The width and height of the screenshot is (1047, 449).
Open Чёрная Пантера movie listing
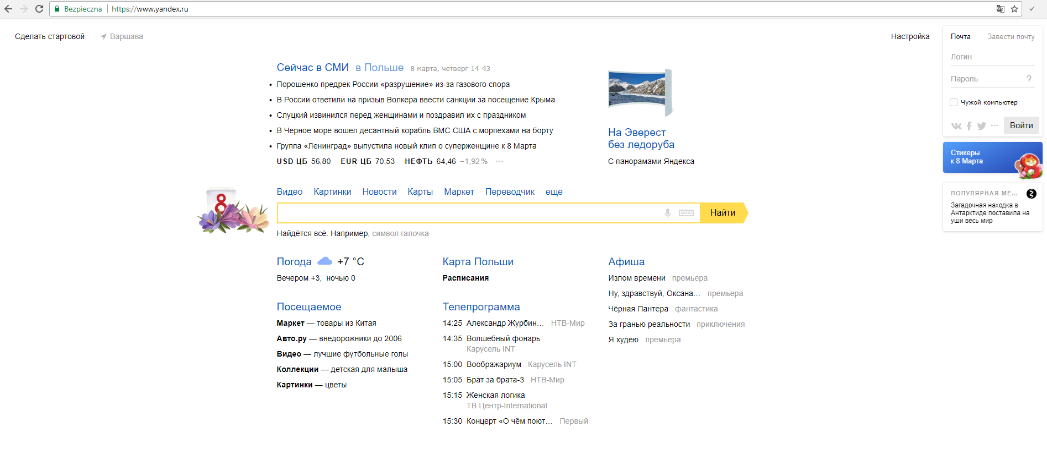pos(638,309)
